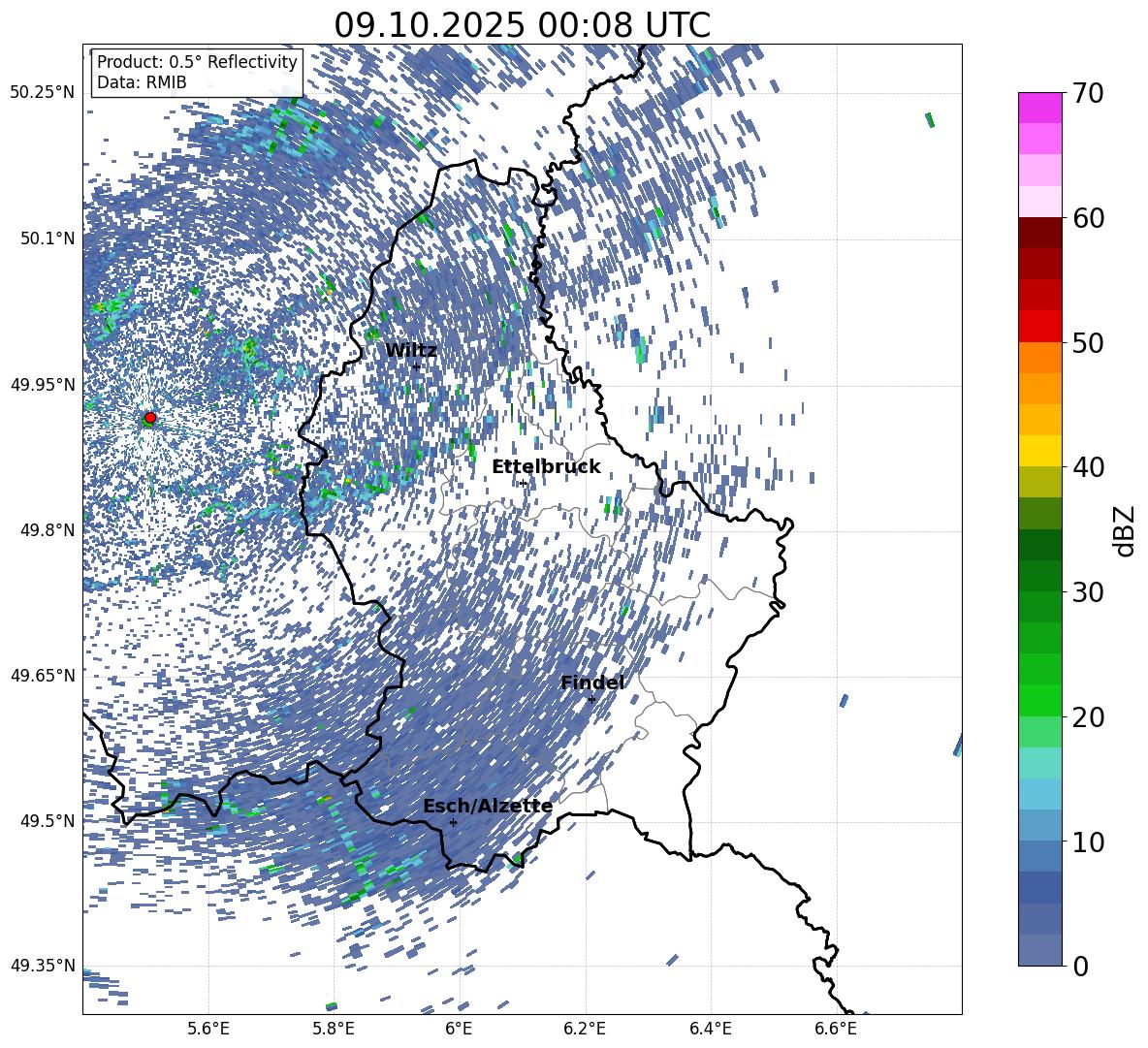Pick the green swatch at 20 dBZ
Viewport: 1148px width, 1048px height.
click(1040, 700)
